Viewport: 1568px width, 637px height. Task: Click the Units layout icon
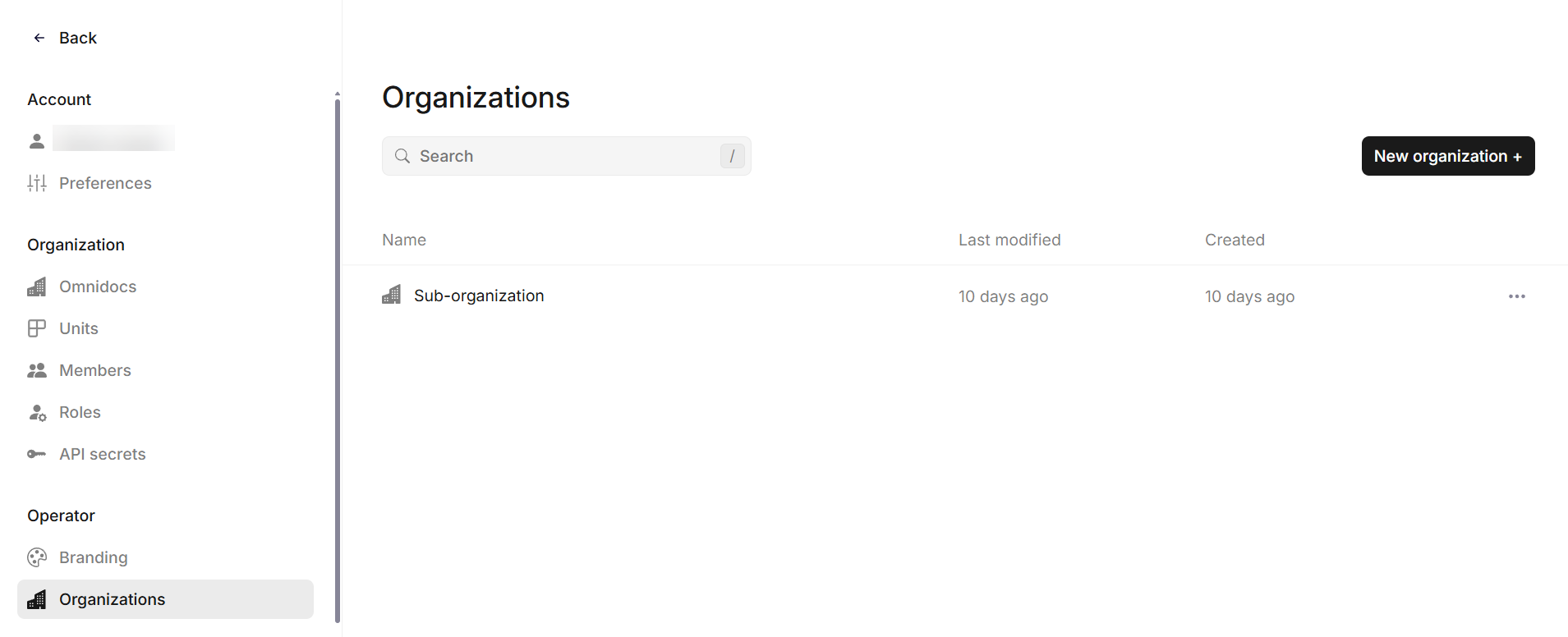pos(37,328)
